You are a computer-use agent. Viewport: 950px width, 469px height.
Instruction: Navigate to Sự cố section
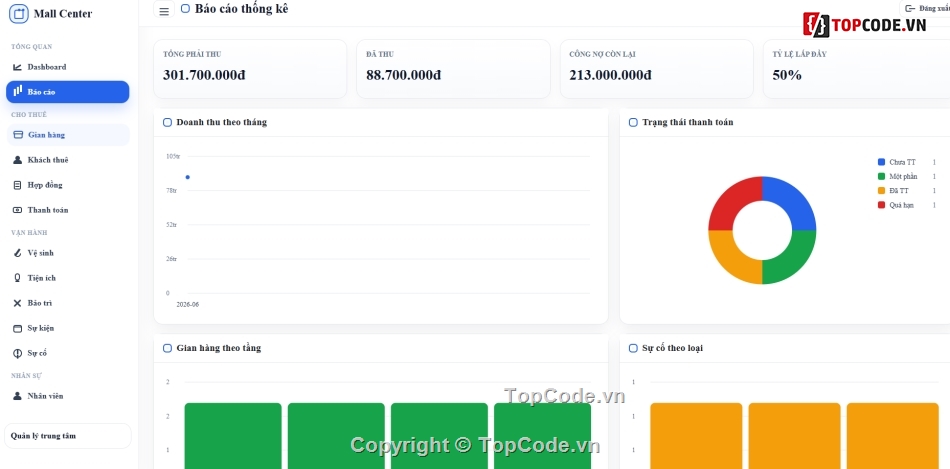[68, 353]
